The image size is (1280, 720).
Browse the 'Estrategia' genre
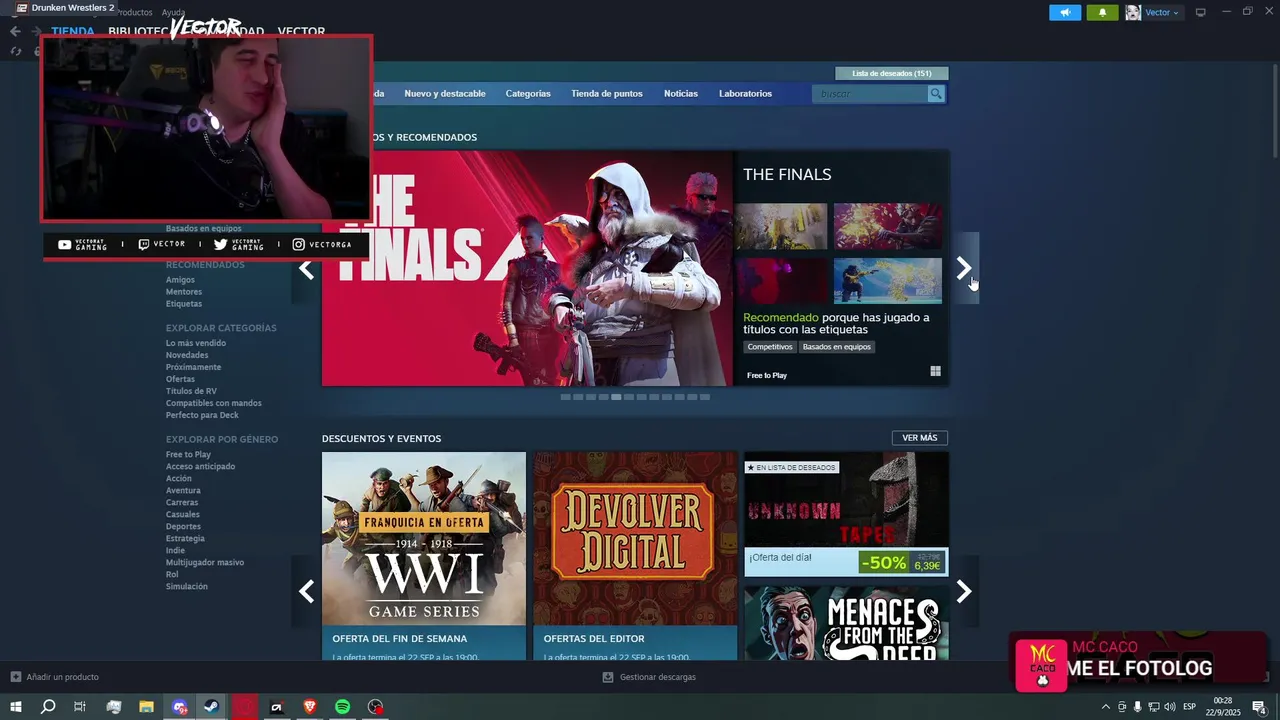[x=185, y=539]
